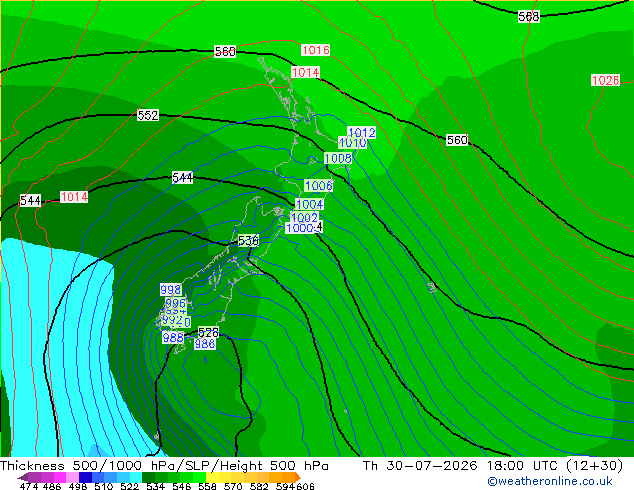634x490 pixels.
Task: Click the blue '1000' isobar label
Action: (299, 228)
